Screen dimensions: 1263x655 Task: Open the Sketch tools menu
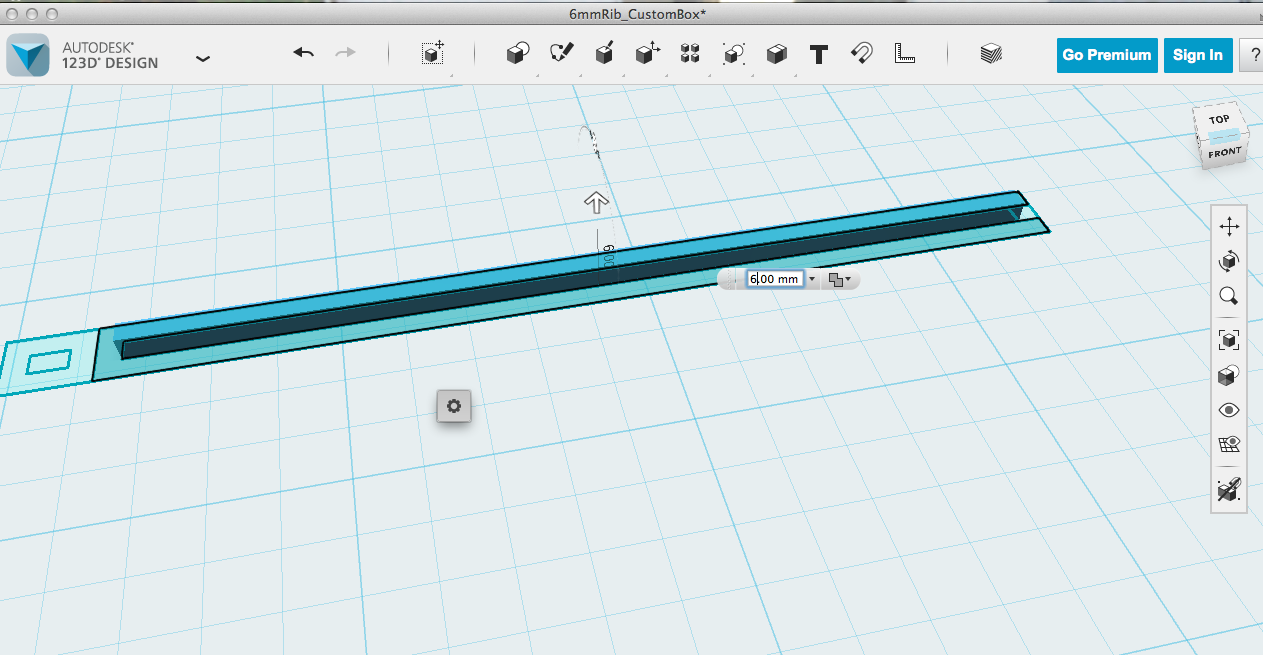[561, 54]
